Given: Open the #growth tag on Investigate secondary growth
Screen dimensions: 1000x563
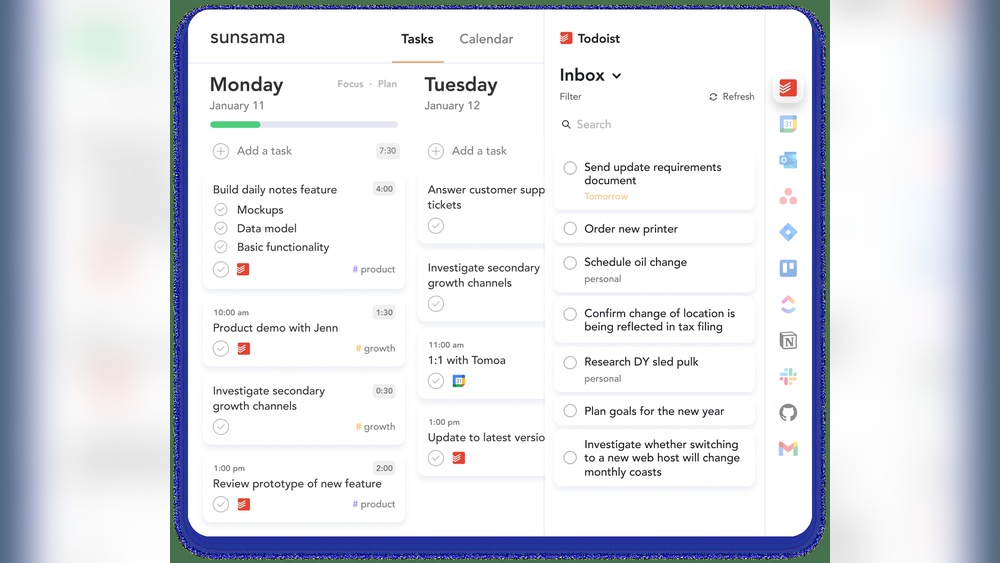Looking at the screenshot, I should click(376, 427).
